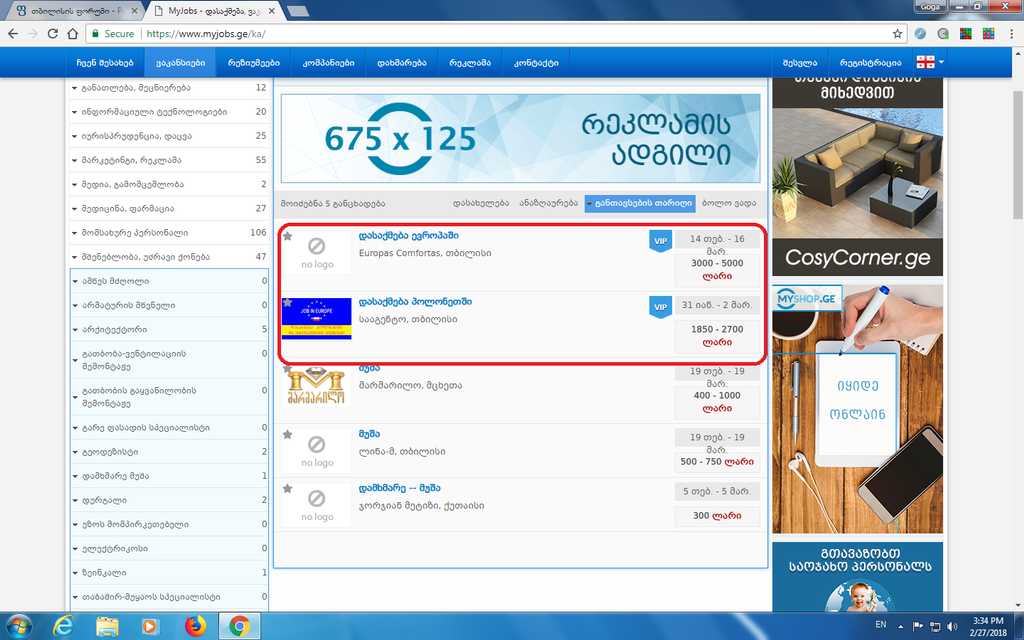This screenshot has width=1024, height=640.
Task: Open the მუშა job at ლინა-მ, თბილისი
Action: (369, 434)
